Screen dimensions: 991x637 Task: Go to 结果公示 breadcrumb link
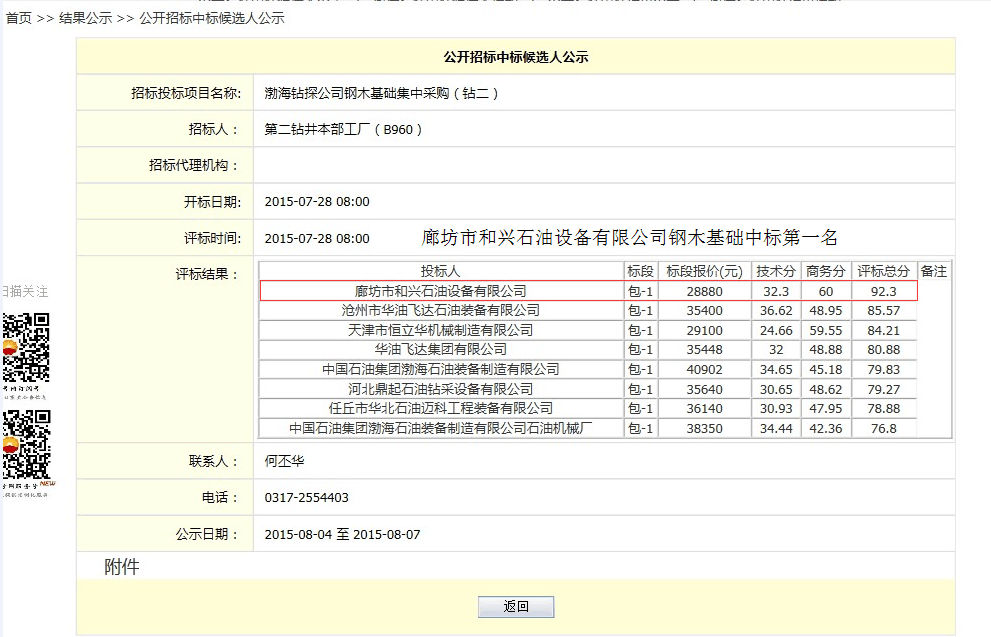(x=85, y=18)
